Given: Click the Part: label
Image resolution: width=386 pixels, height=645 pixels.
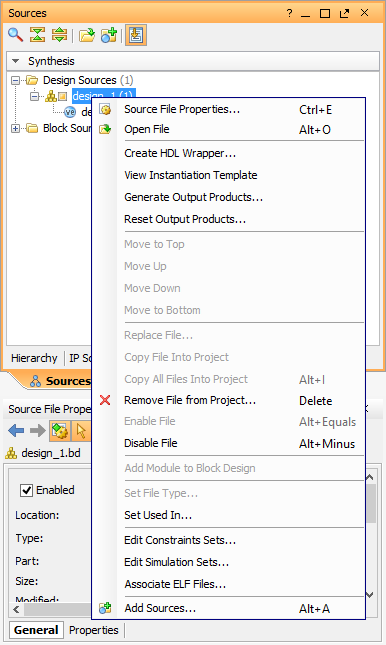Looking at the screenshot, I should click(x=27, y=561).
